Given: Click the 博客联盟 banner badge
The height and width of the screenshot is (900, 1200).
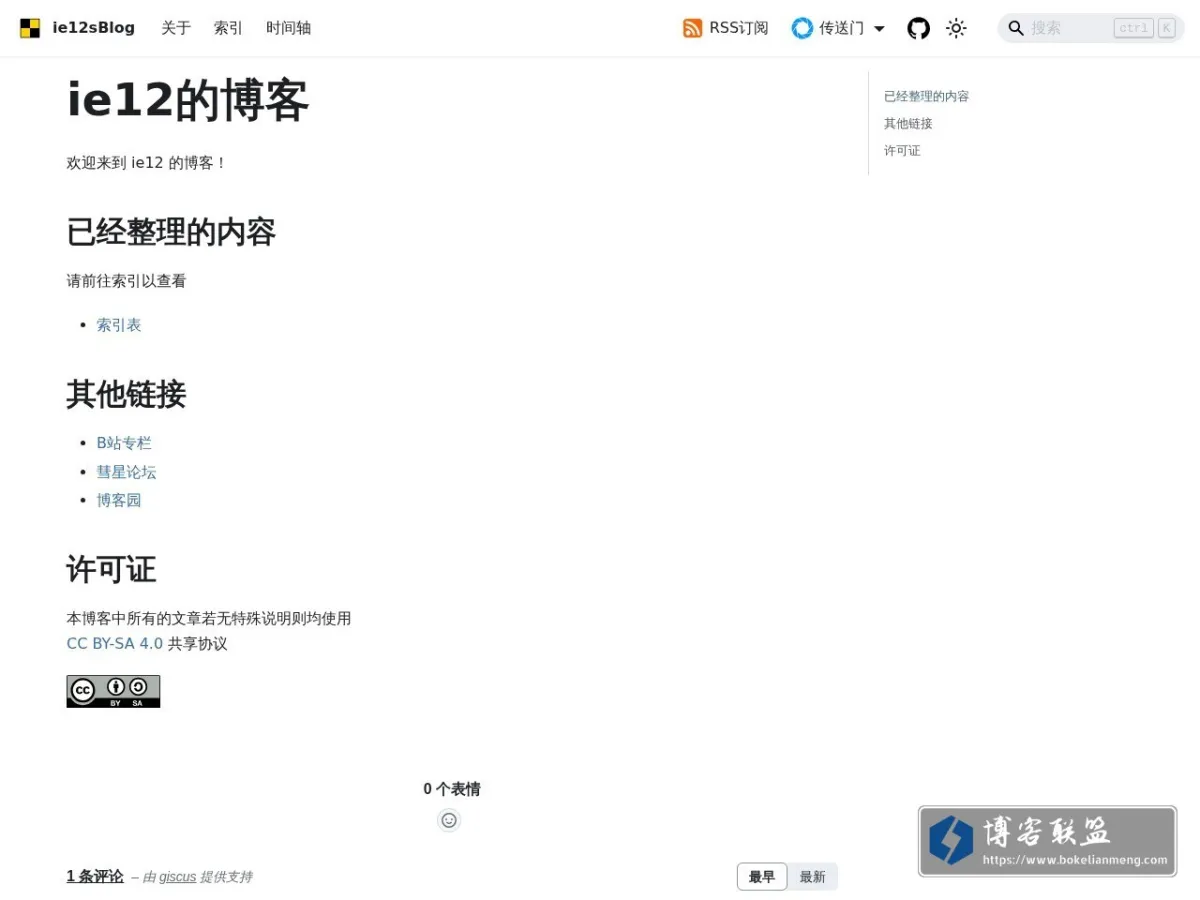Looking at the screenshot, I should [x=1047, y=841].
